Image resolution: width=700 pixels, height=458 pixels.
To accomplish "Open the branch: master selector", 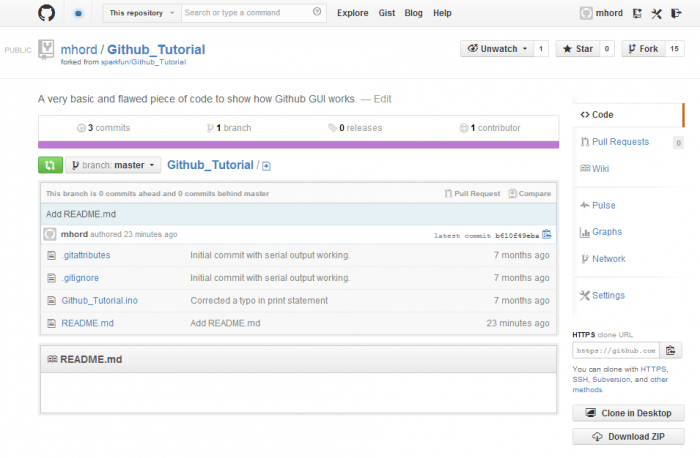I will (113, 165).
